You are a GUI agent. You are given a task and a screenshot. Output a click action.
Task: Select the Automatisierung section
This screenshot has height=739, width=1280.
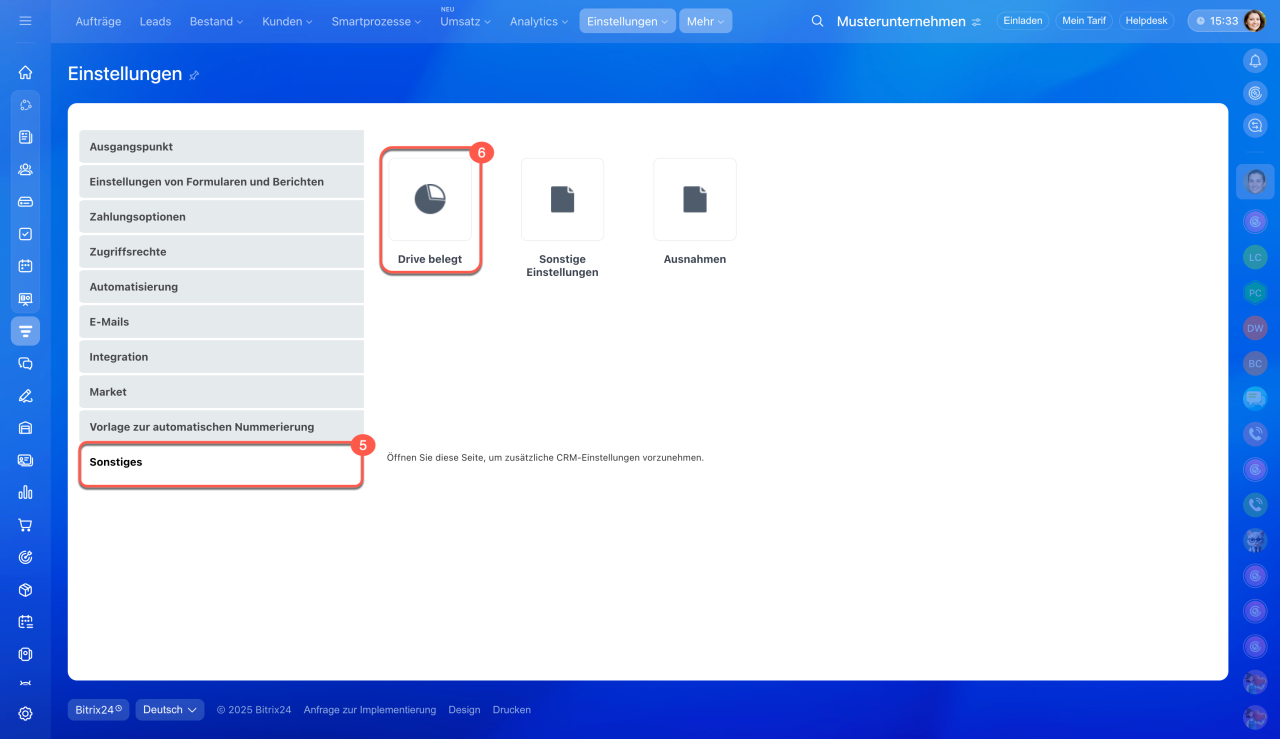click(x=221, y=287)
